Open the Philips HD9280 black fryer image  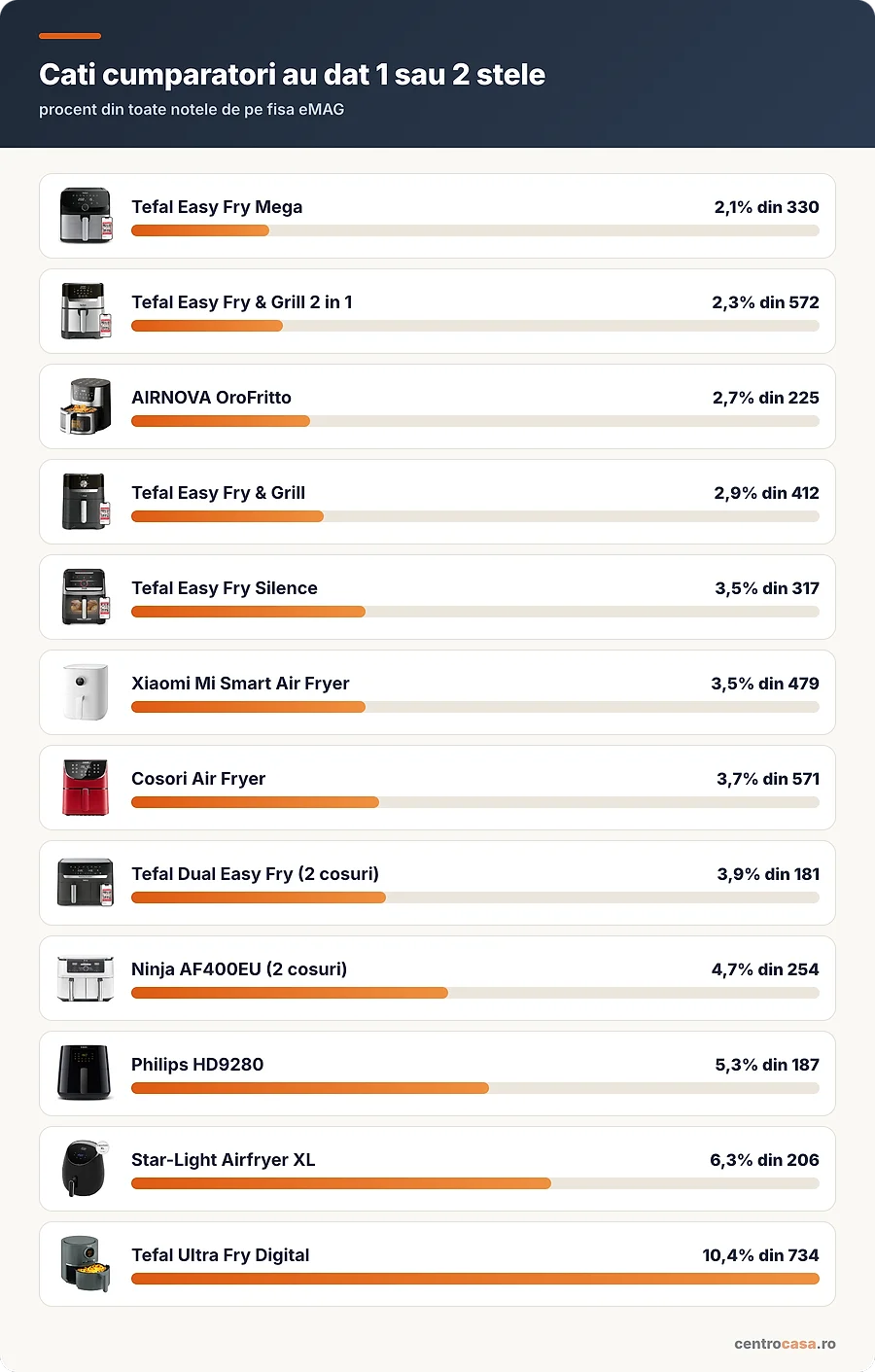click(x=86, y=1073)
